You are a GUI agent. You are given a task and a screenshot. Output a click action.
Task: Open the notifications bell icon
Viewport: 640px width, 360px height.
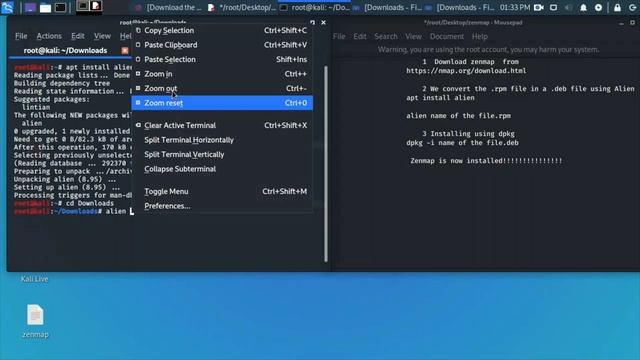click(583, 7)
